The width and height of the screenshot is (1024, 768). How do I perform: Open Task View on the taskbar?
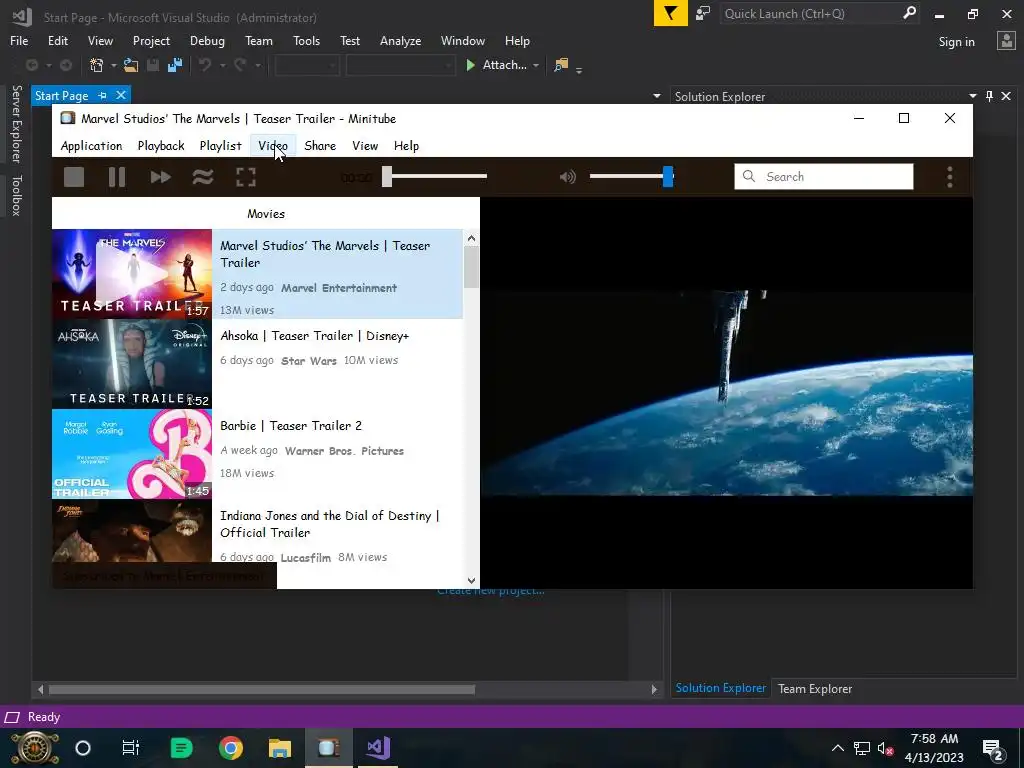[x=131, y=748]
